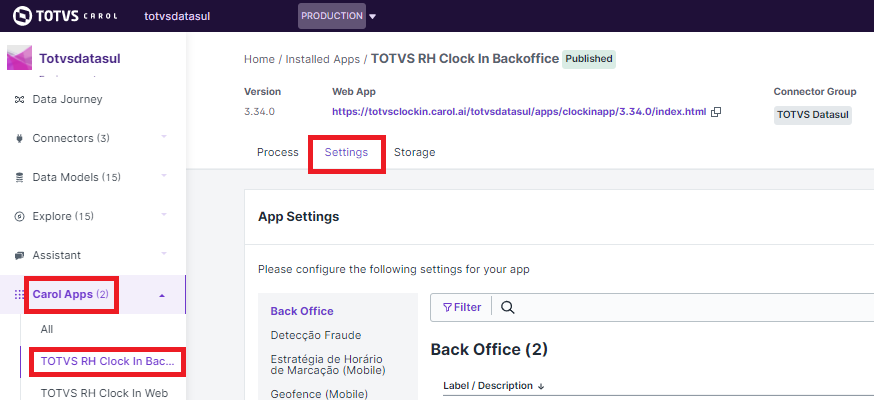The image size is (874, 402).
Task: Switch to the Settings tab
Action: click(346, 152)
